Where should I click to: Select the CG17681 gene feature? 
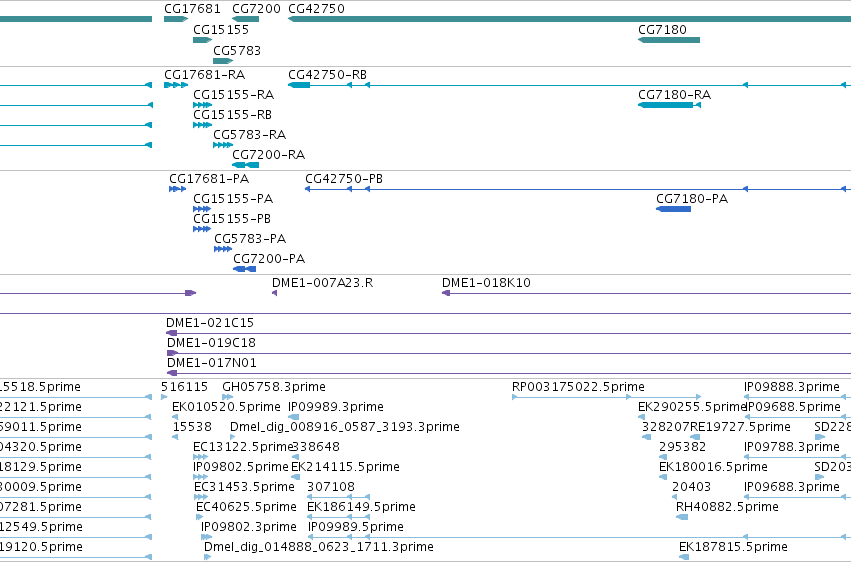(x=176, y=19)
